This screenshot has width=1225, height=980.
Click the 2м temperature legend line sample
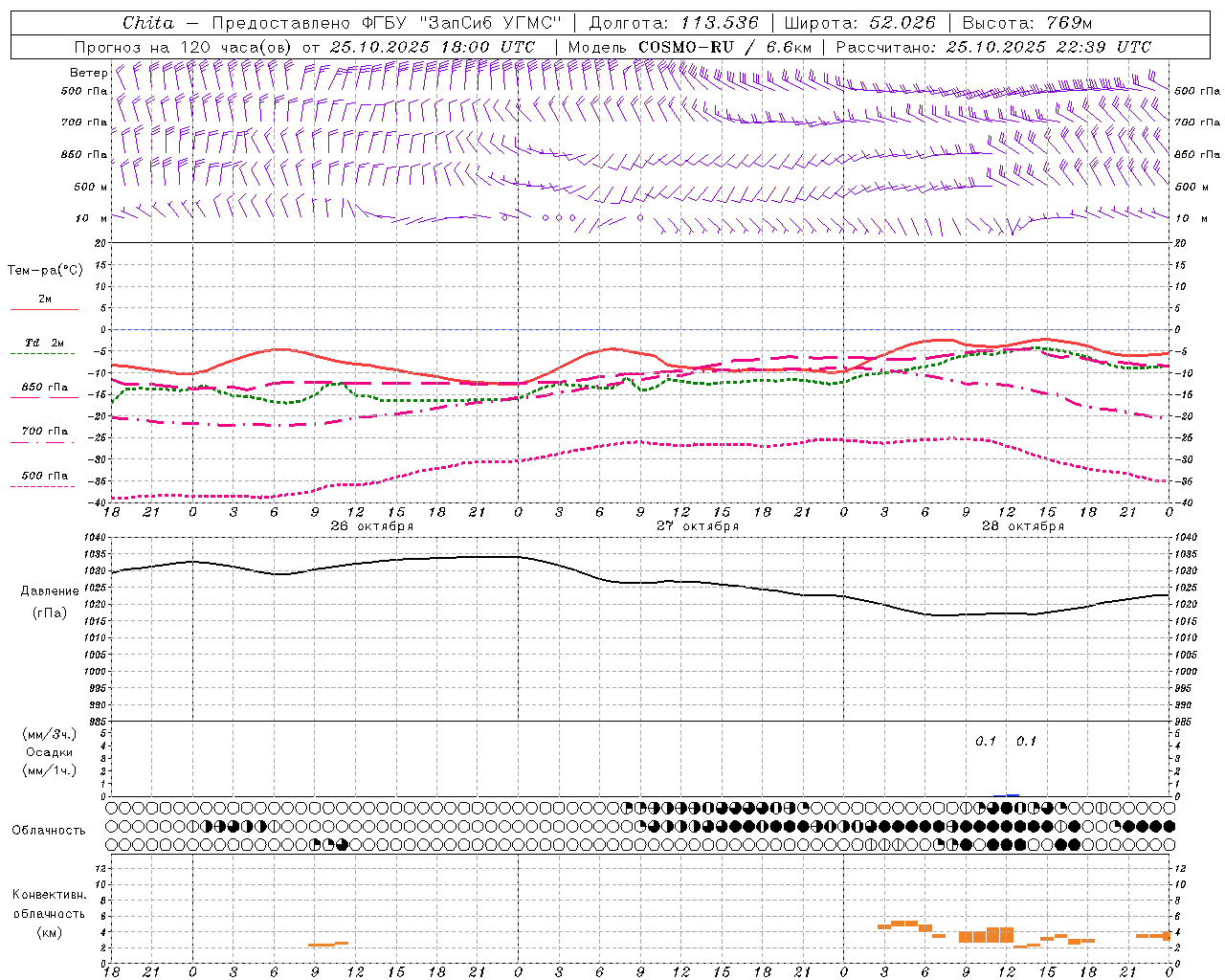[x=44, y=309]
